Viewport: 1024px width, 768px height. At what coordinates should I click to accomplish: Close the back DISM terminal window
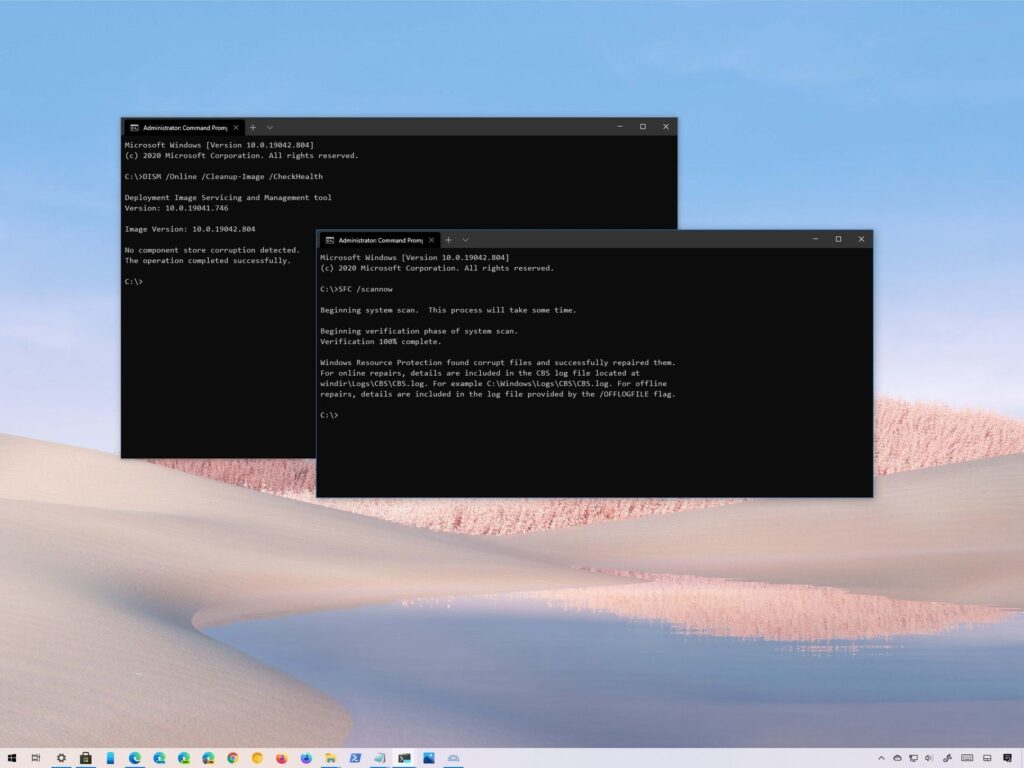coord(665,127)
